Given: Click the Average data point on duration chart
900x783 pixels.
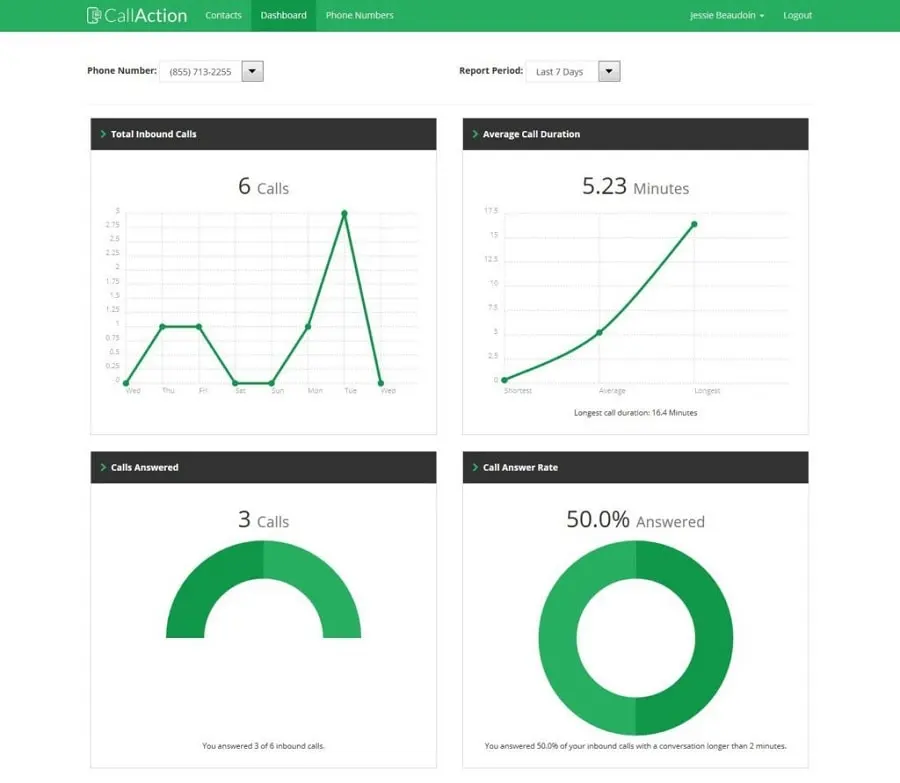Looking at the screenshot, I should [599, 332].
